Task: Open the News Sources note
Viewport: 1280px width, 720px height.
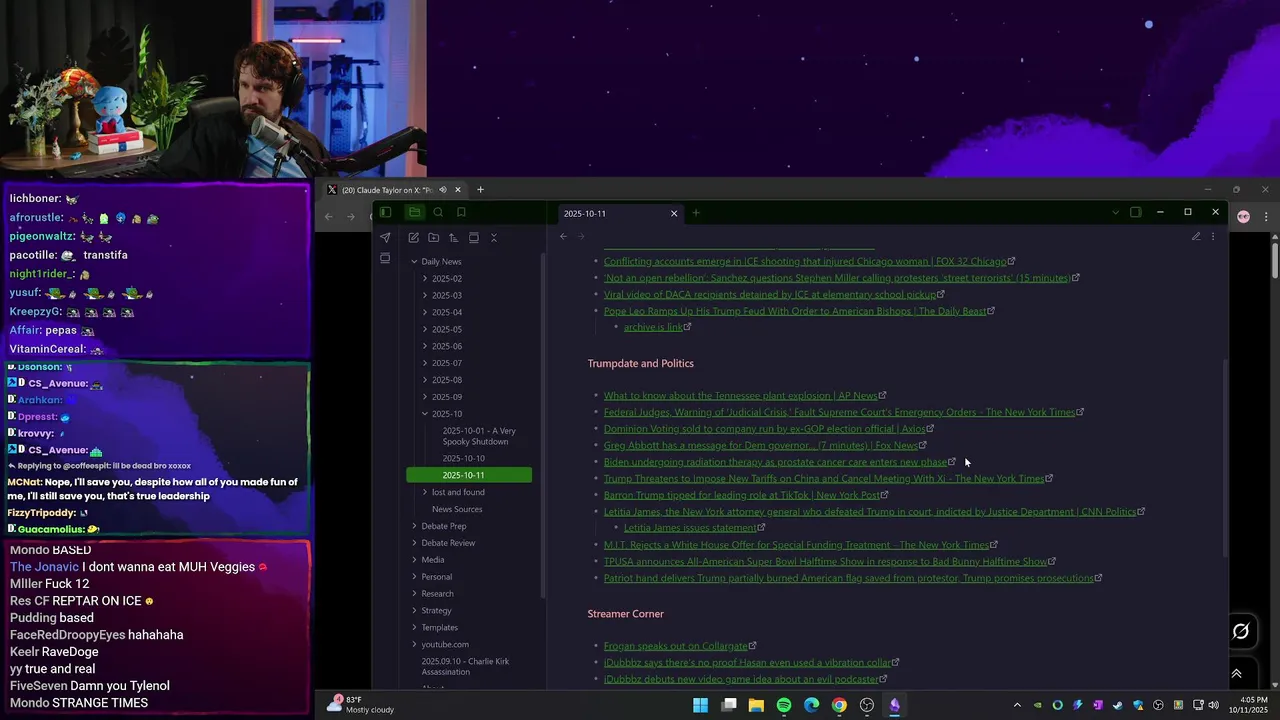Action: pos(457,509)
